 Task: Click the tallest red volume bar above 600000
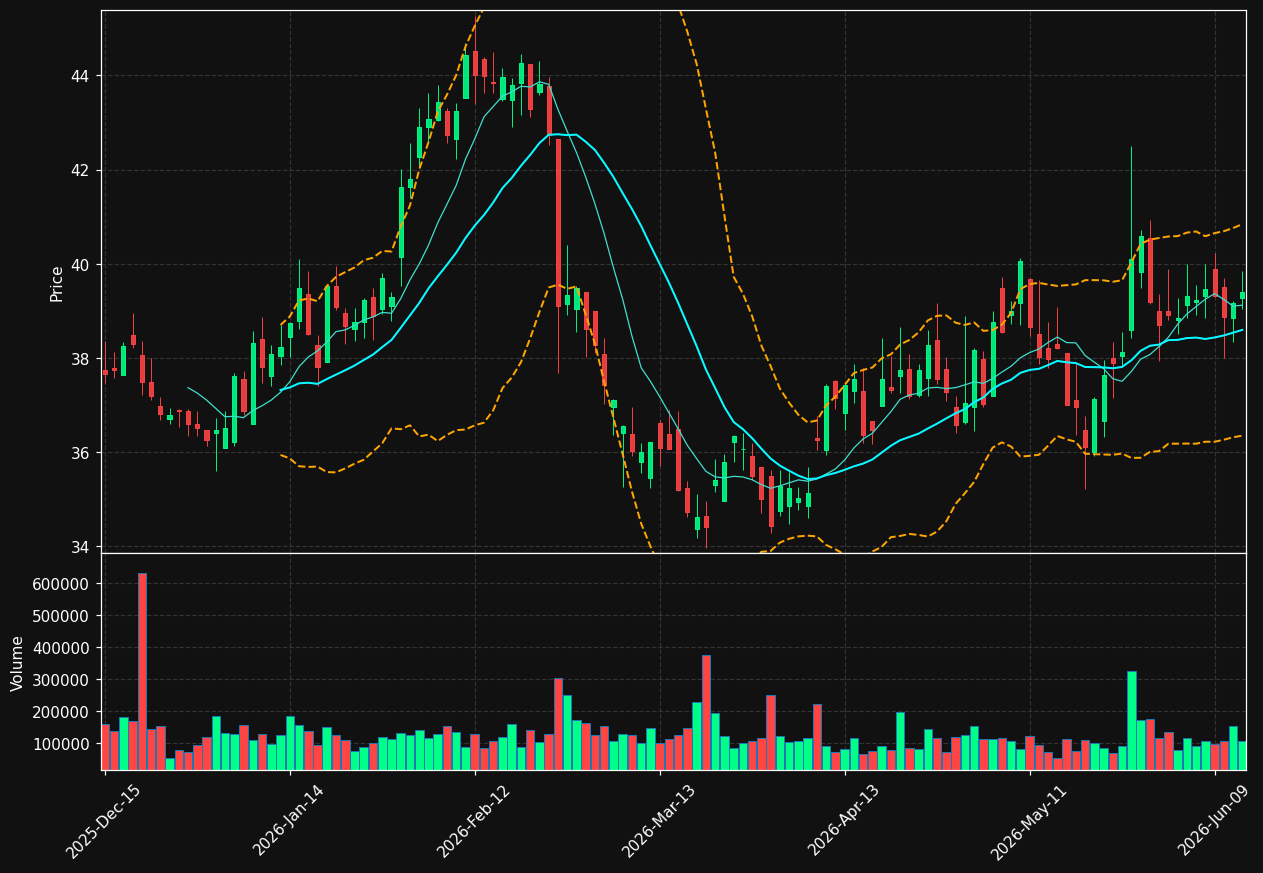click(x=142, y=671)
